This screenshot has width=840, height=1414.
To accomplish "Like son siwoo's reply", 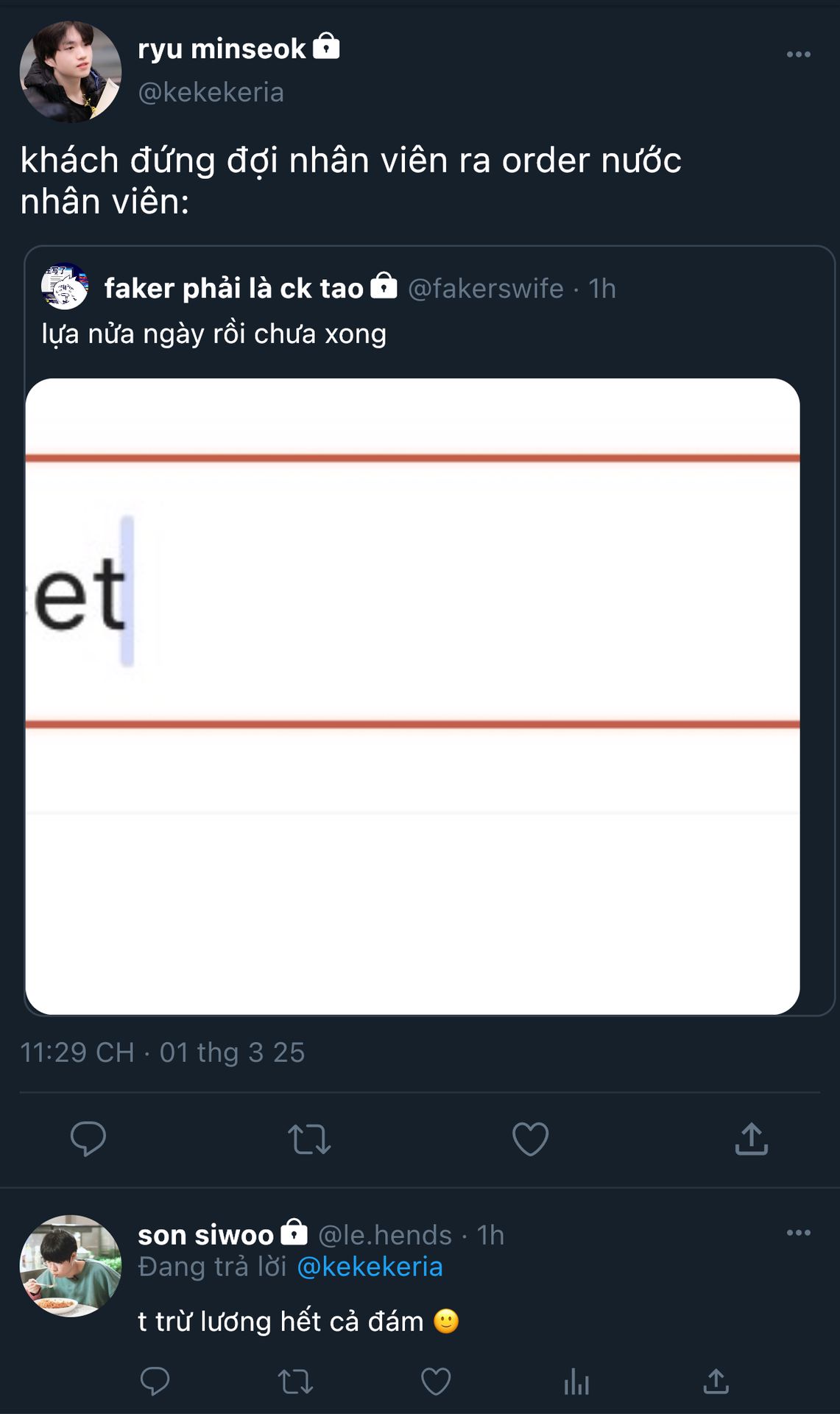I will [x=436, y=1382].
